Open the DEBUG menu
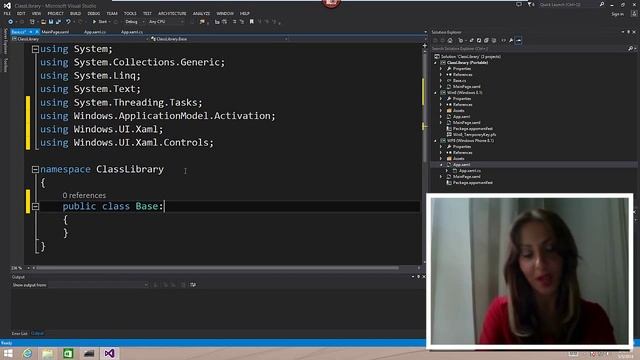The height and width of the screenshot is (360, 640). click(93, 13)
